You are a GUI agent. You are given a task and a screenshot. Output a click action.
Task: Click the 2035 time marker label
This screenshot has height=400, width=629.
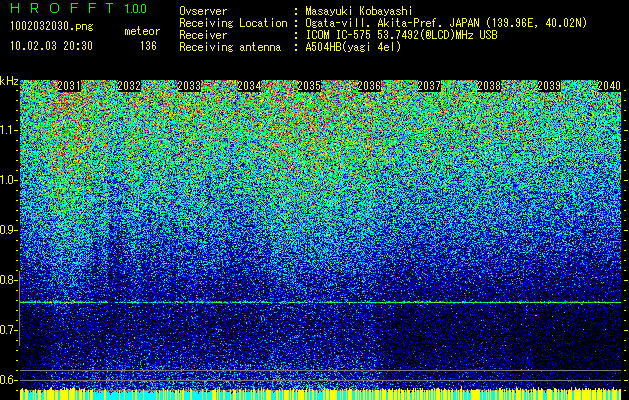[309, 86]
